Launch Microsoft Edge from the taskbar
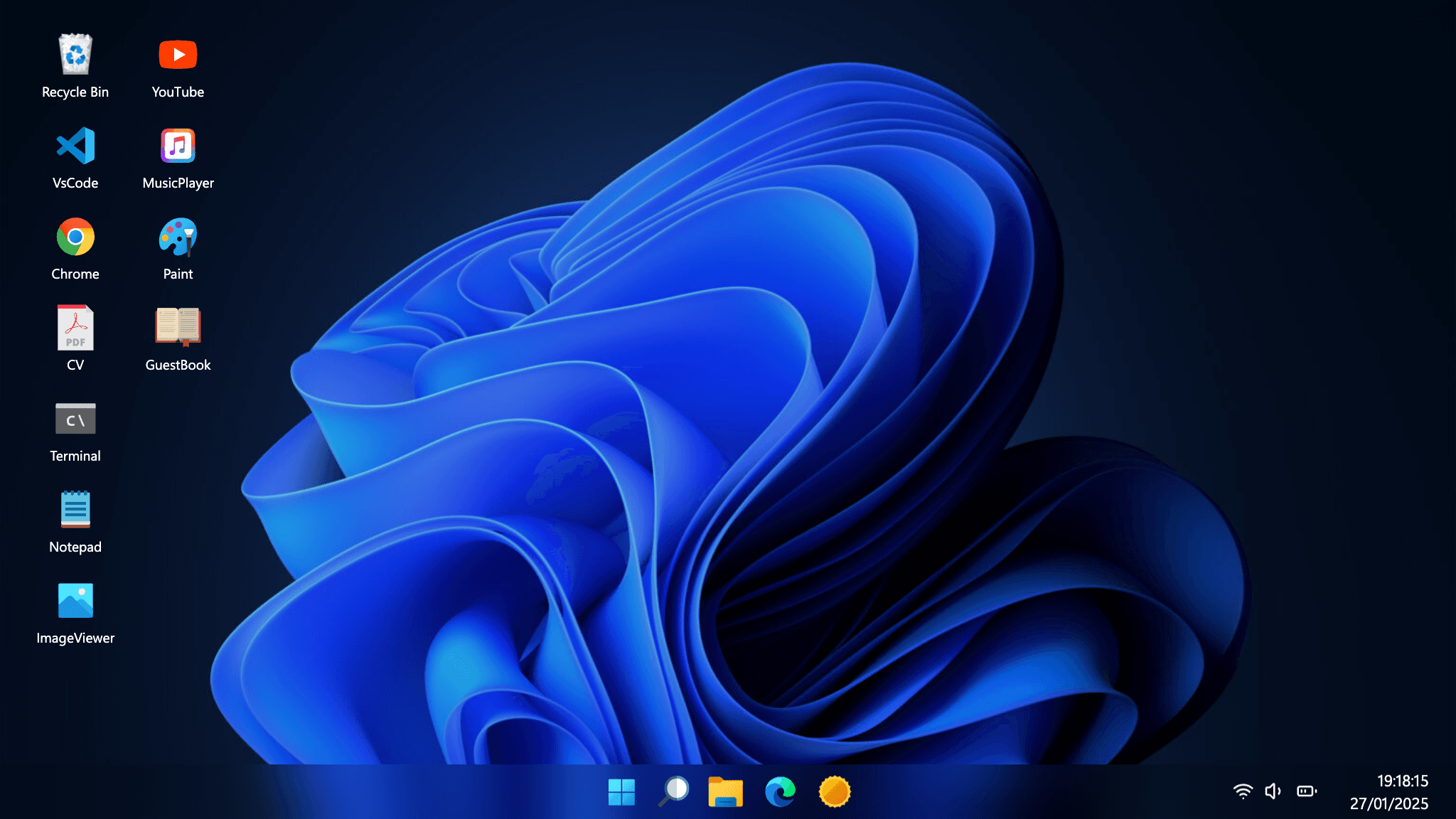The height and width of the screenshot is (819, 1456). tap(780, 791)
